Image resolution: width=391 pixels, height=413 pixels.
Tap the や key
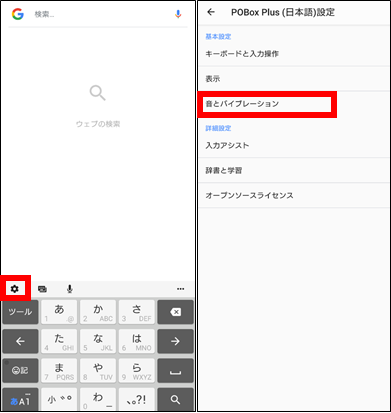coord(98,371)
